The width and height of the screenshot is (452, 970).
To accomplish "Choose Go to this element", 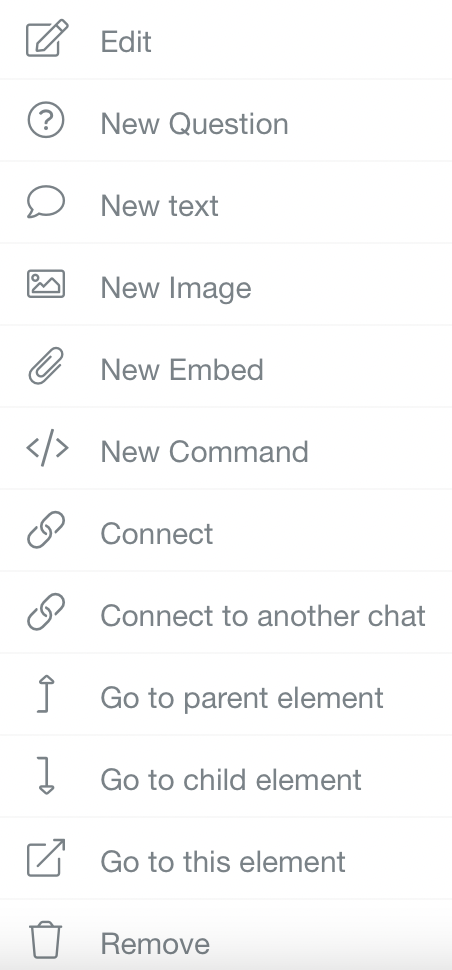I will [226, 857].
